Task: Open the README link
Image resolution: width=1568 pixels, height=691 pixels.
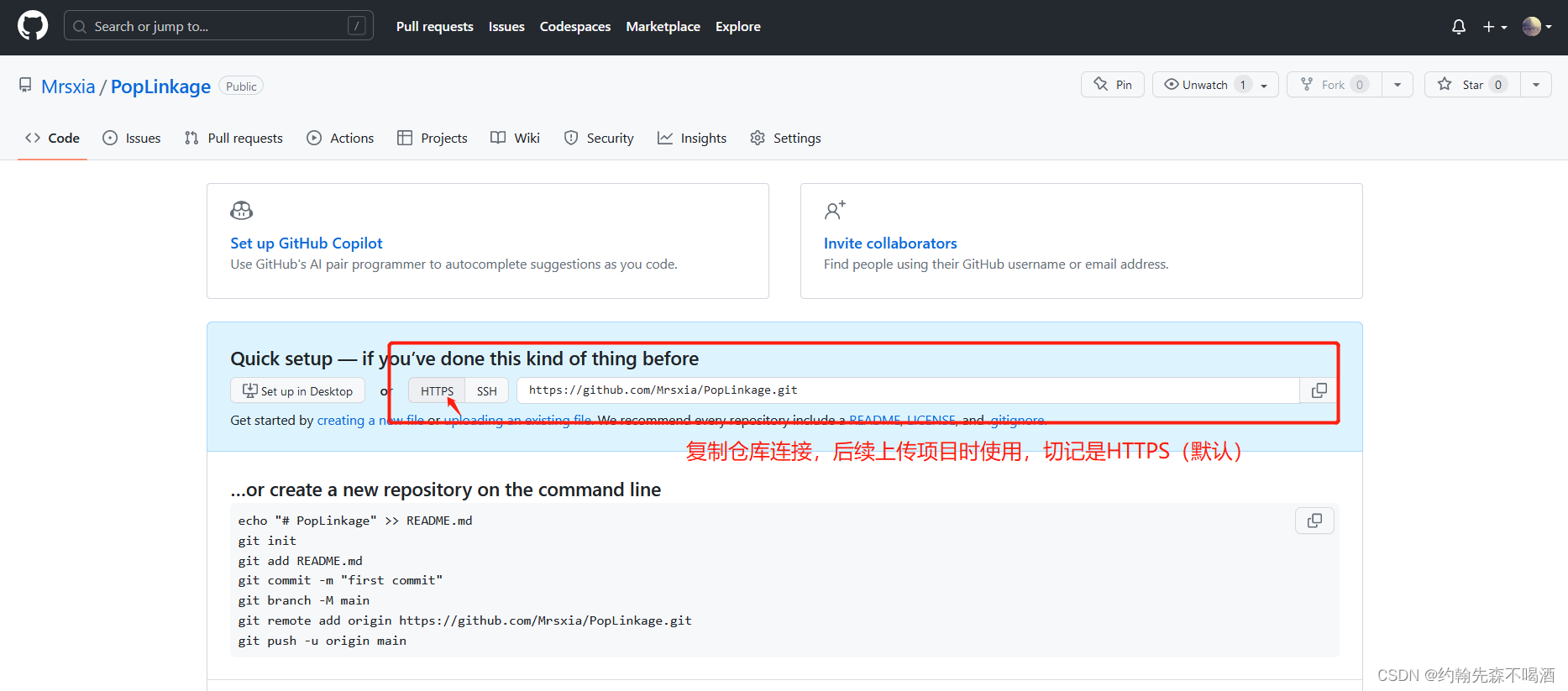Action: [874, 420]
